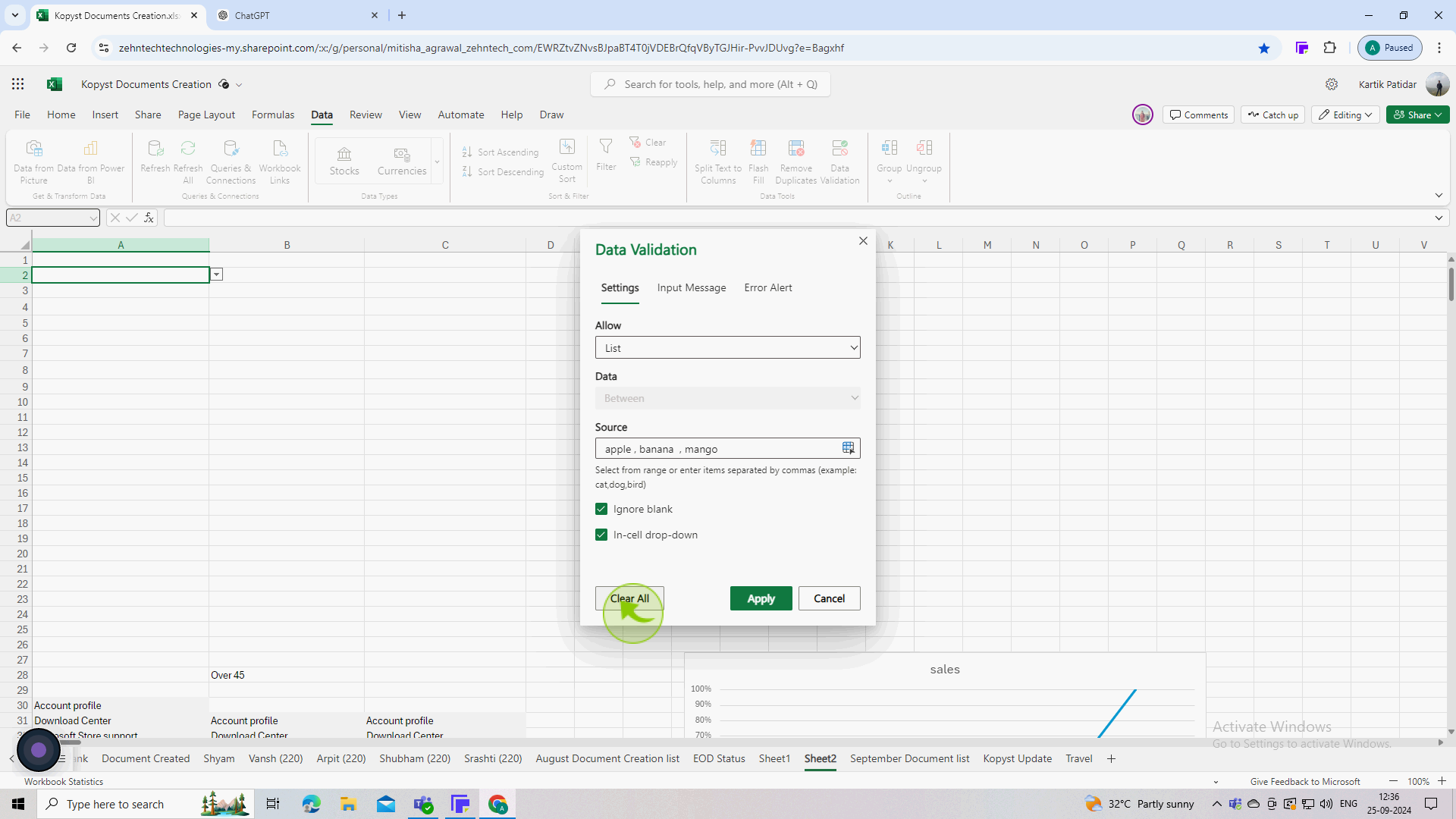Add a new sheet with plus icon
1456x819 pixels.
[1111, 758]
